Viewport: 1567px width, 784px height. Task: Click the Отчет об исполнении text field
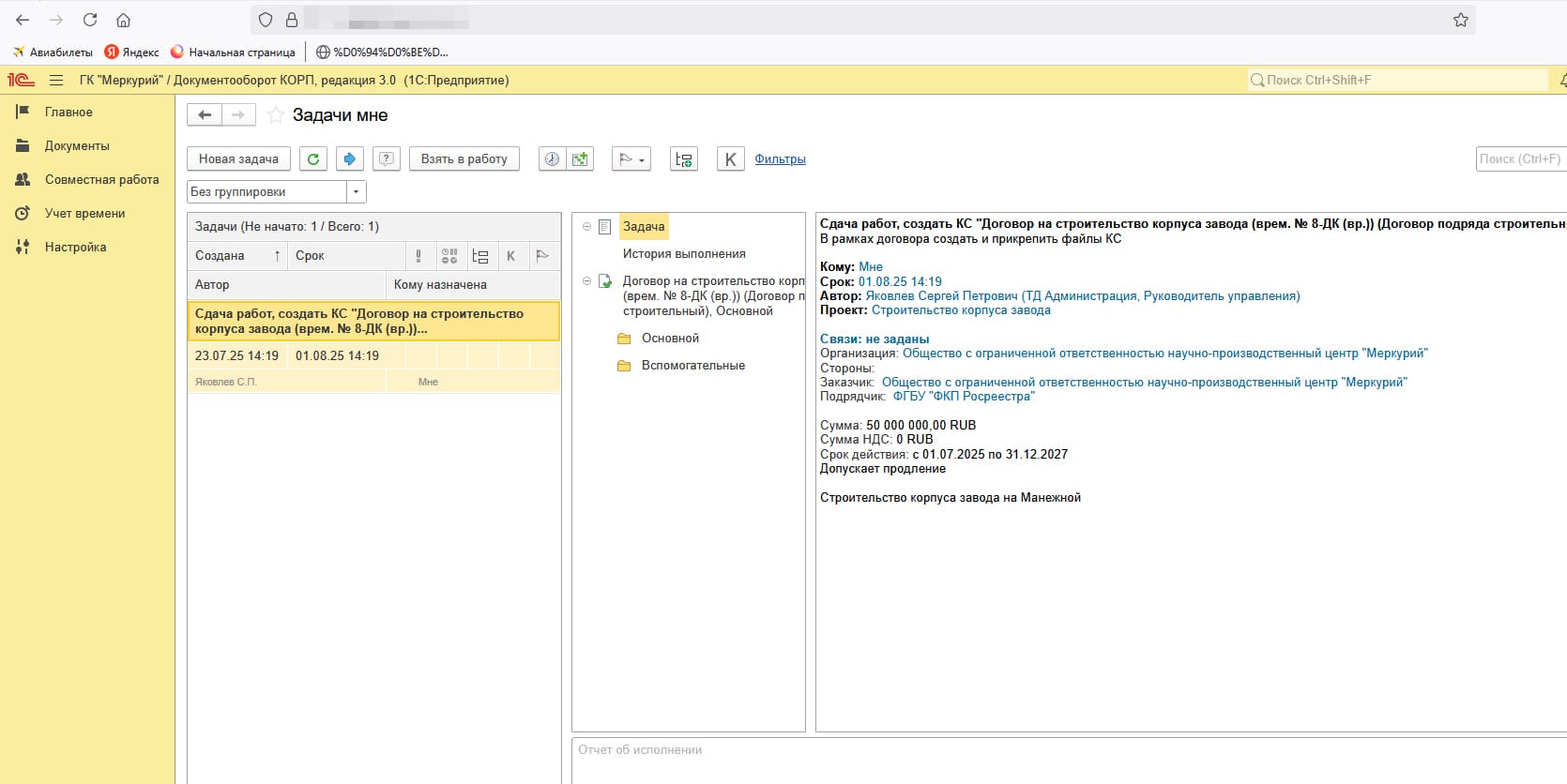[x=1068, y=760]
